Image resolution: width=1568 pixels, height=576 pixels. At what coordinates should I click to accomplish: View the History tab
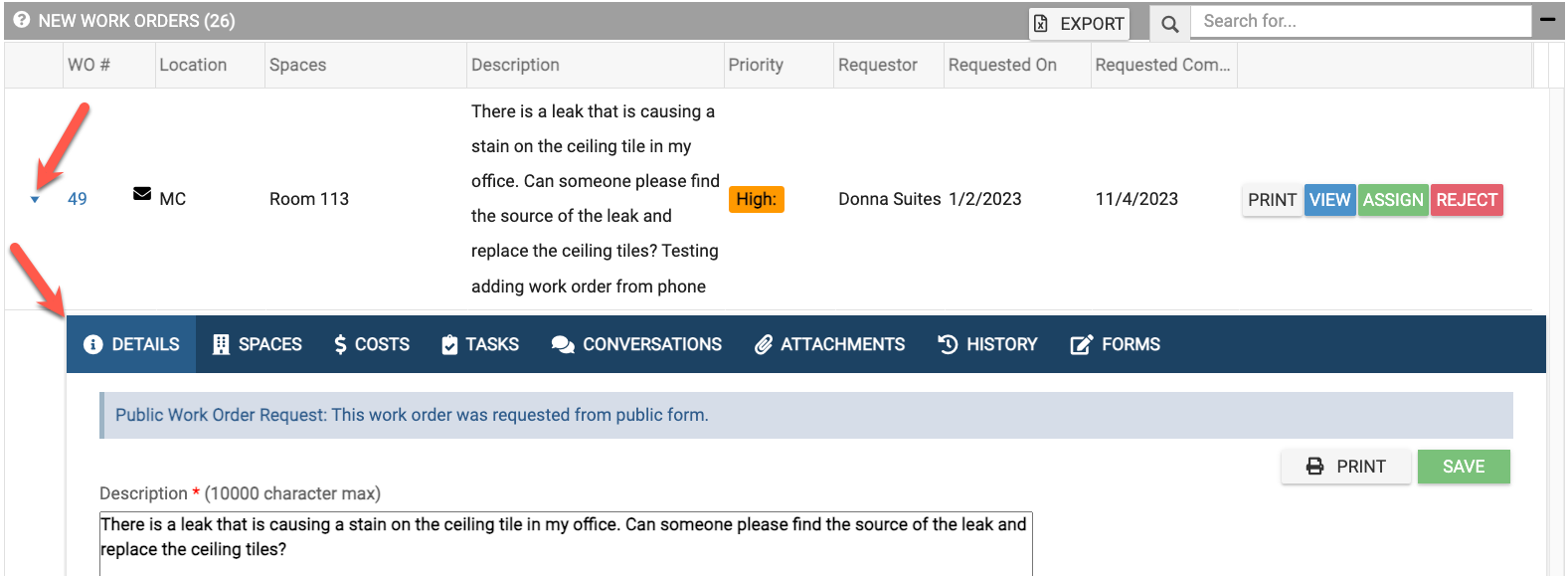point(987,344)
